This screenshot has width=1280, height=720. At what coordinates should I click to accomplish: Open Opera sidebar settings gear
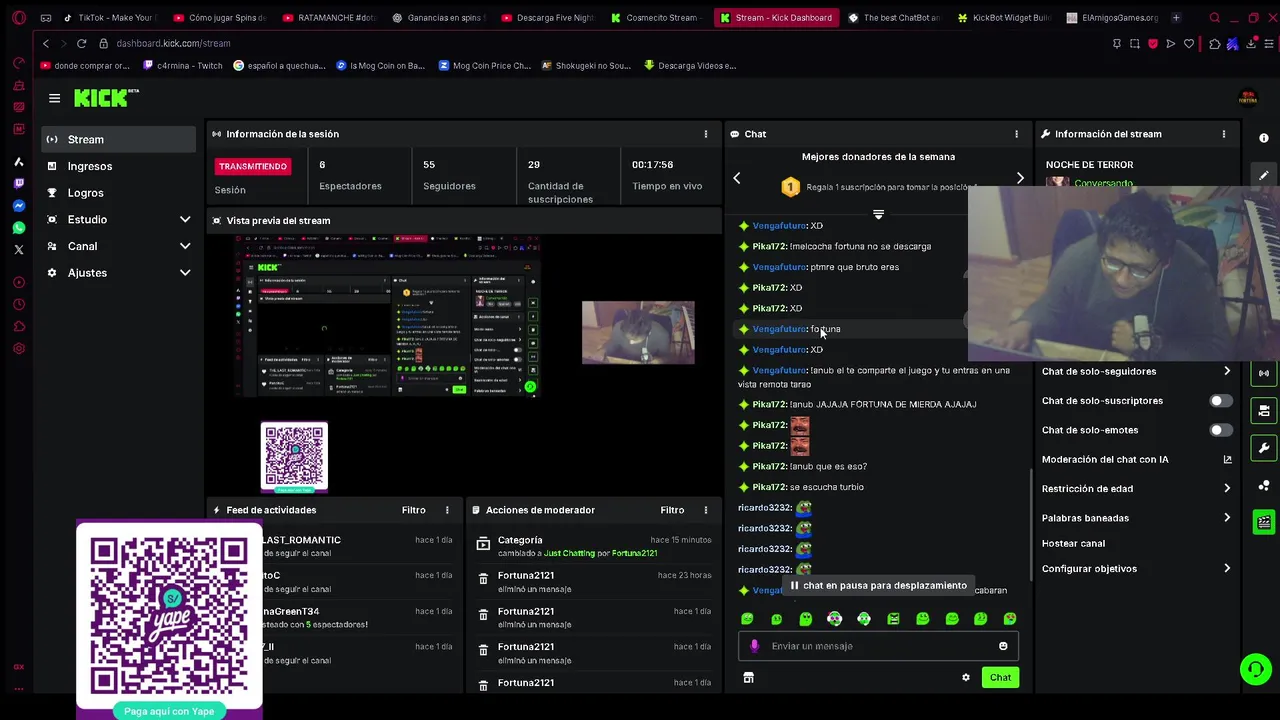coord(19,348)
